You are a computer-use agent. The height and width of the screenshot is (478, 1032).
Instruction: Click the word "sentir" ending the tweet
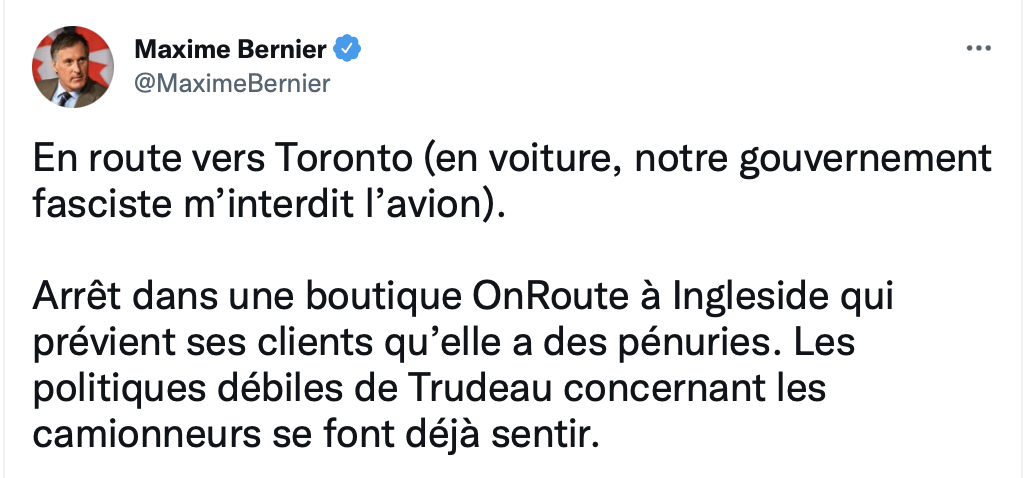[x=554, y=436]
